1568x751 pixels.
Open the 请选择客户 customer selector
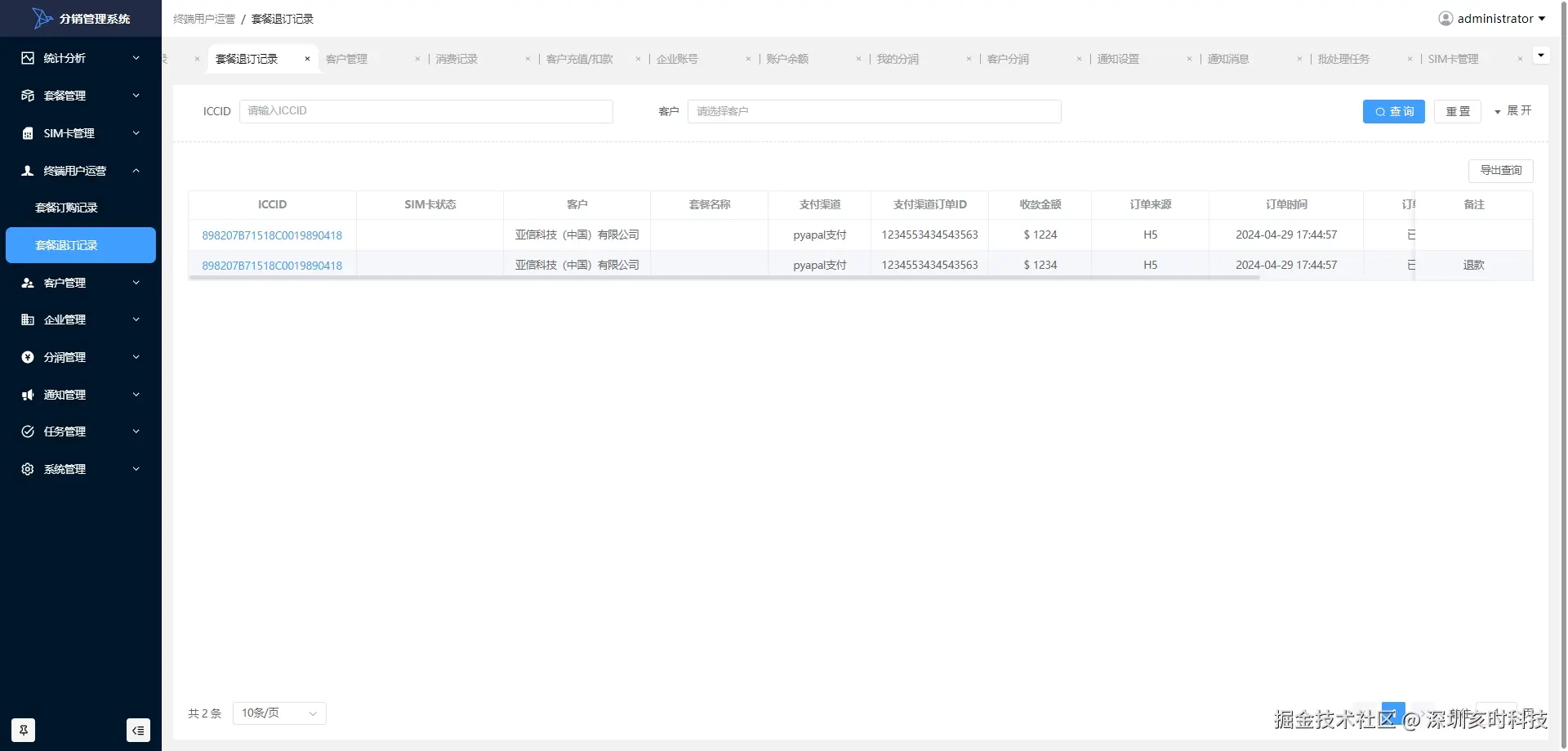point(874,111)
